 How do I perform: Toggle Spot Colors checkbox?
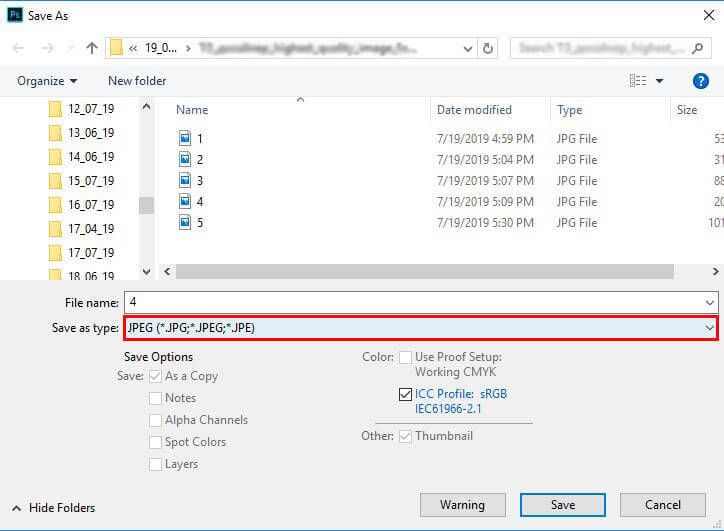pyautogui.click(x=156, y=442)
